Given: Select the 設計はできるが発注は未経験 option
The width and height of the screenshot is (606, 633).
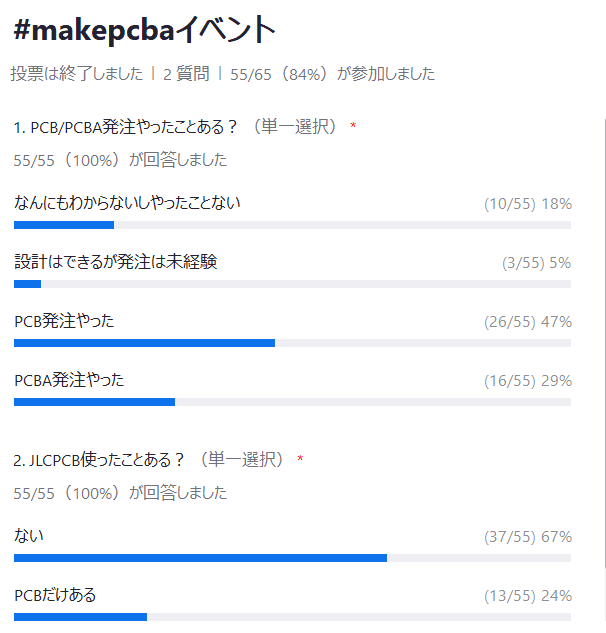Looking at the screenshot, I should 115,262.
